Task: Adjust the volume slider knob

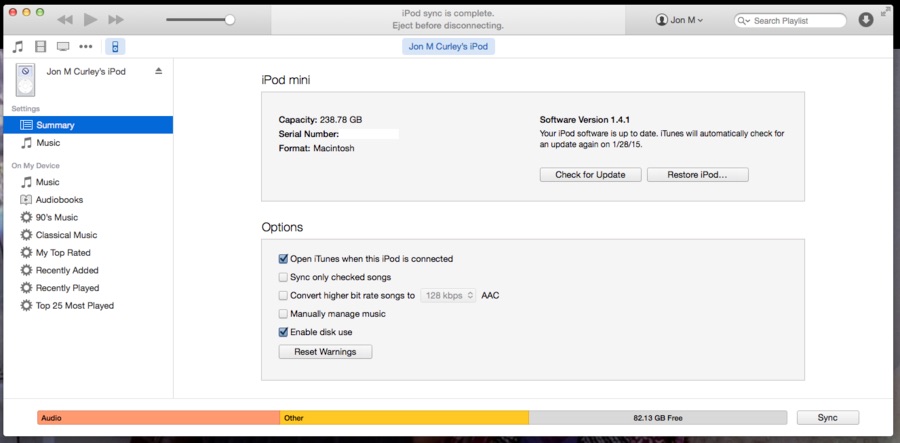Action: [x=230, y=20]
